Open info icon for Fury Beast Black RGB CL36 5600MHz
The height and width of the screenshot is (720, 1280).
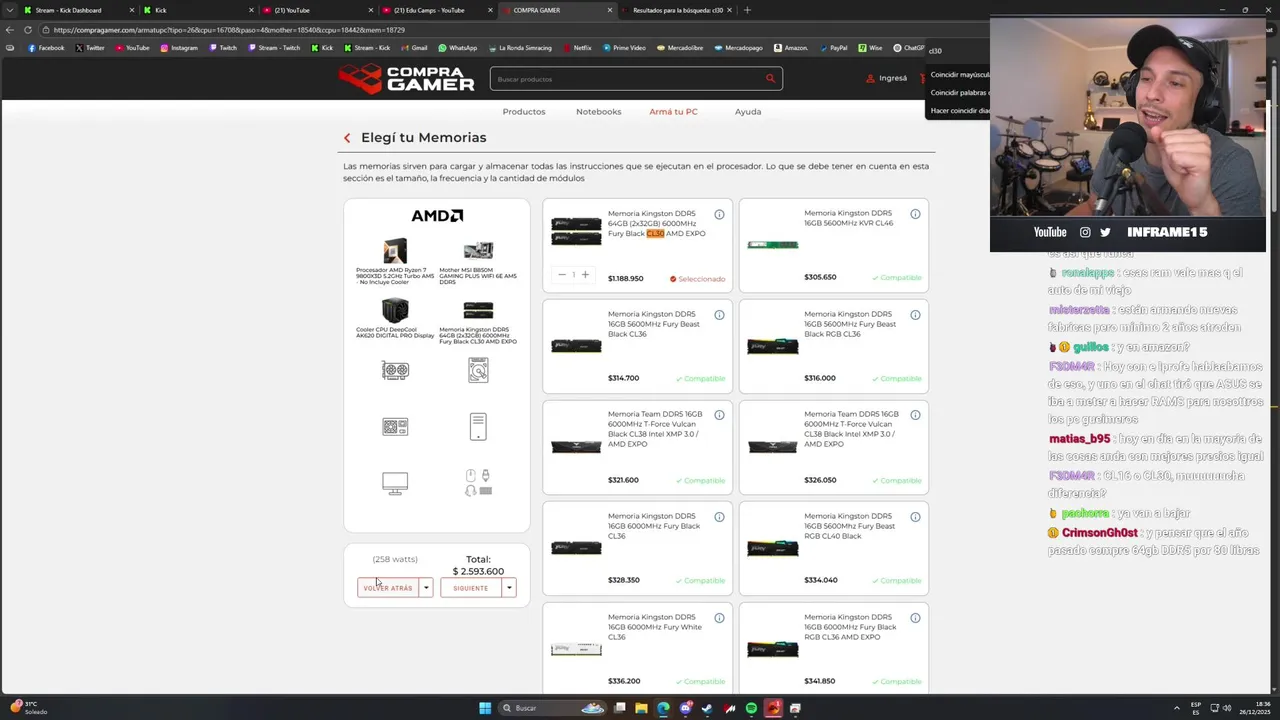click(915, 315)
